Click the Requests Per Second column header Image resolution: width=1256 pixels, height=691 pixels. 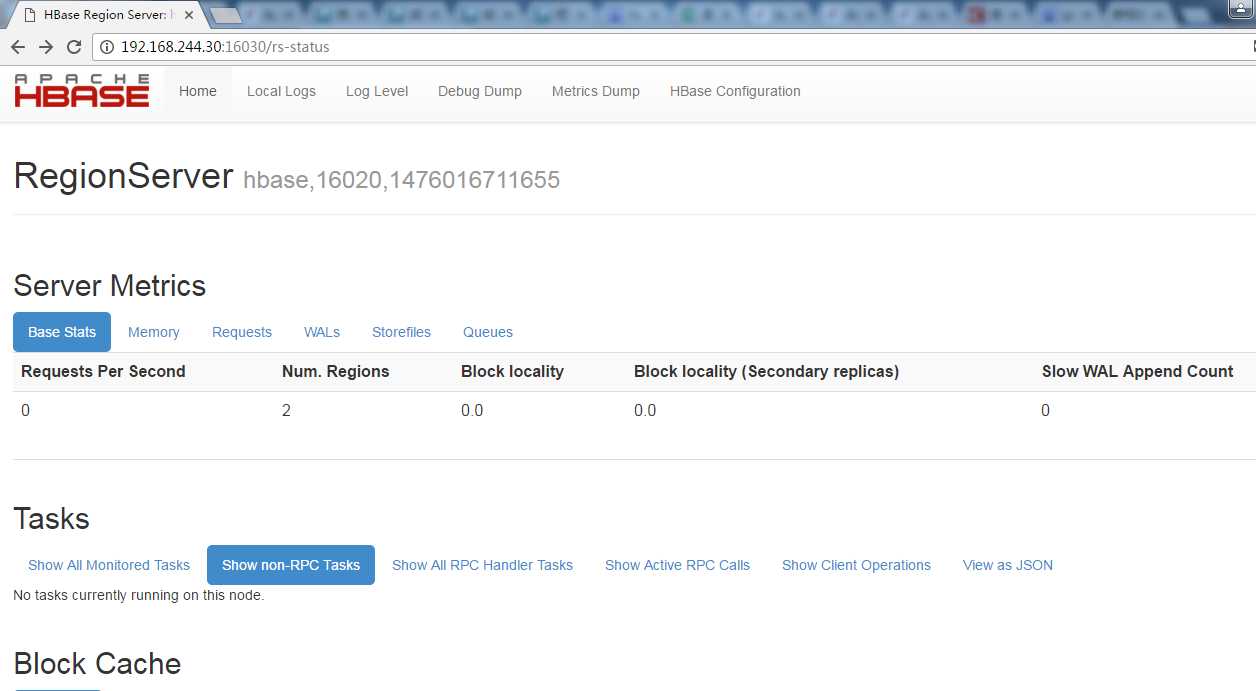point(103,371)
